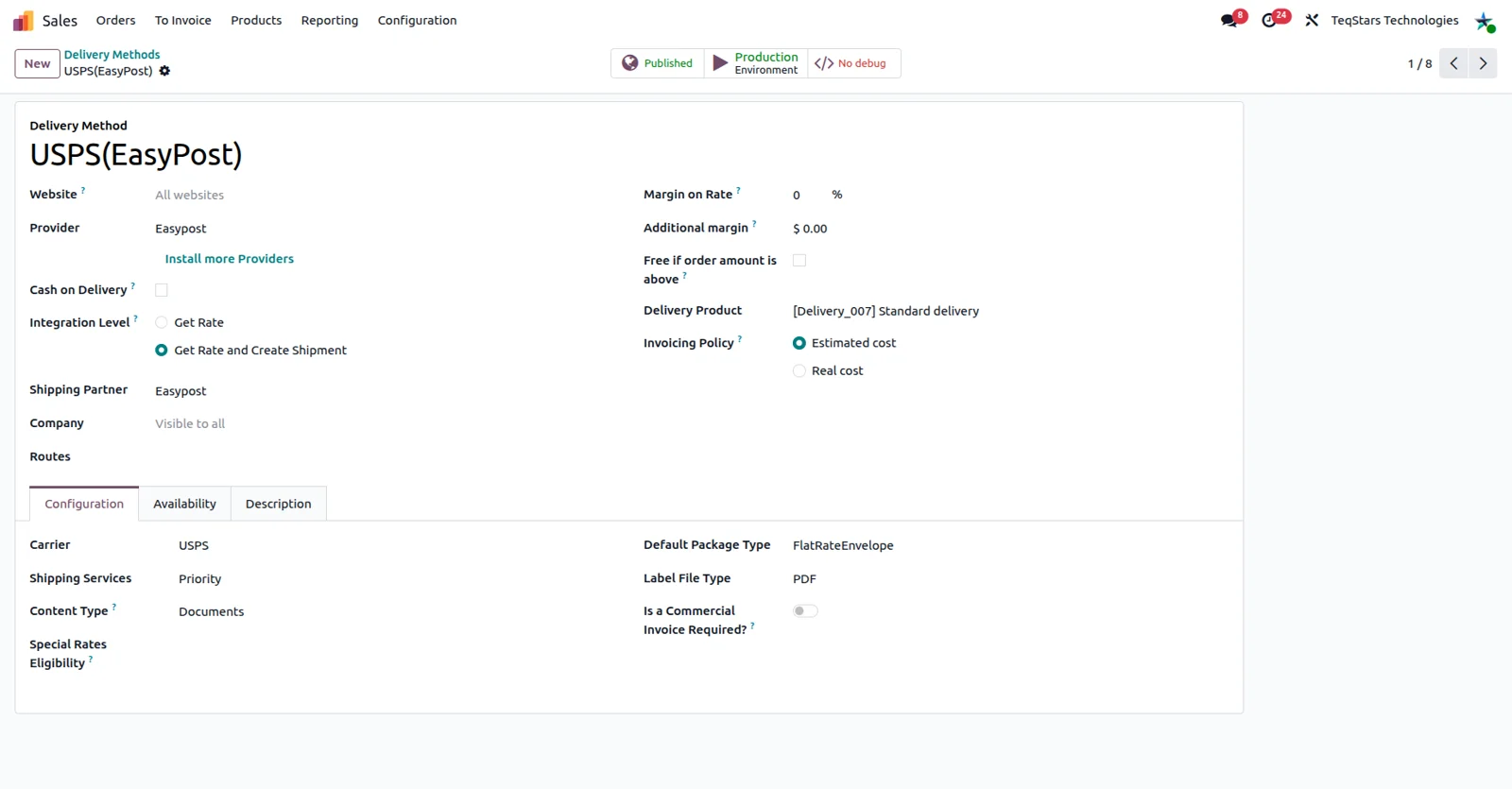This screenshot has height=789, width=1512.
Task: Show Additional margin help question mark
Action: (x=754, y=224)
